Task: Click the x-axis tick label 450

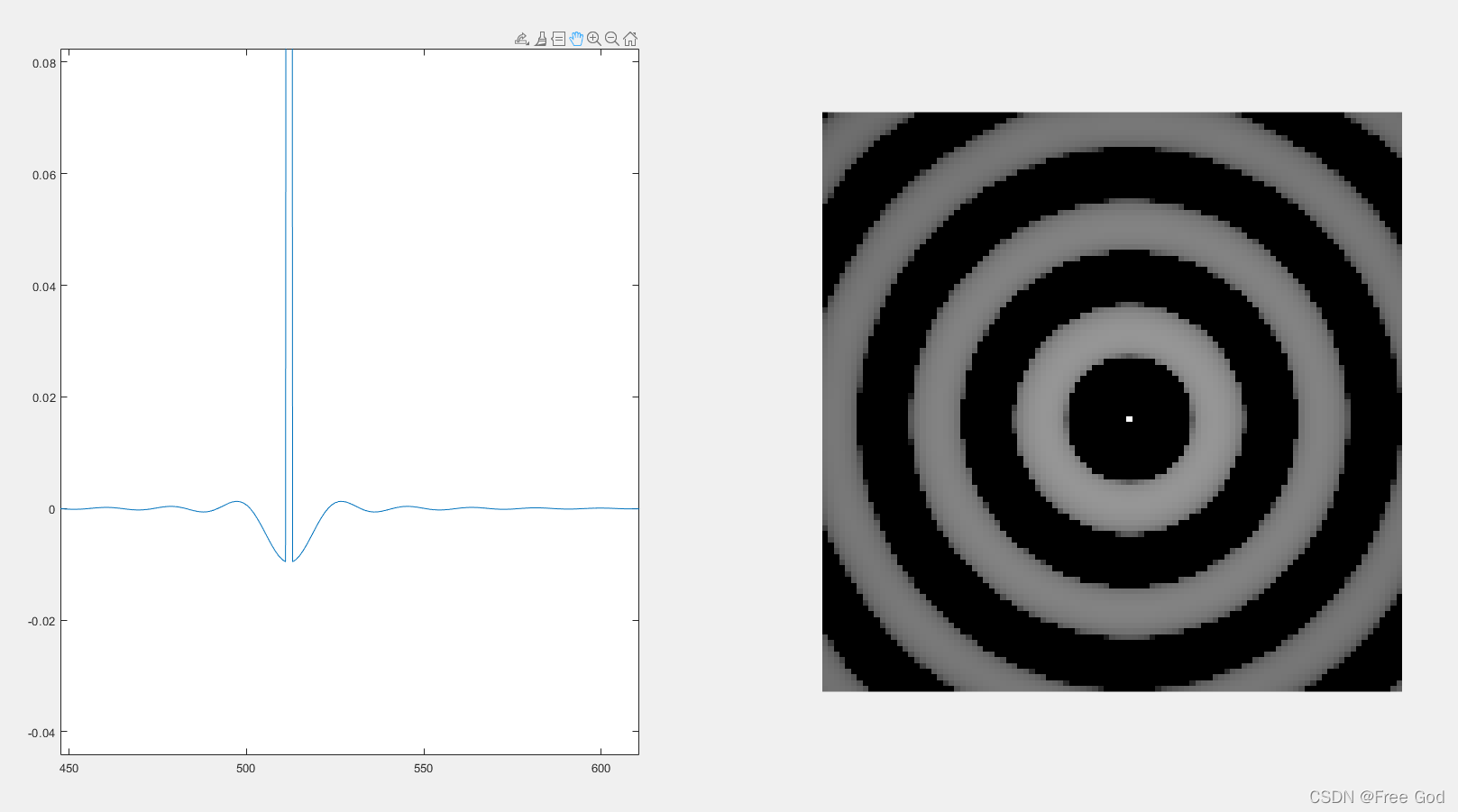Action: 69,769
